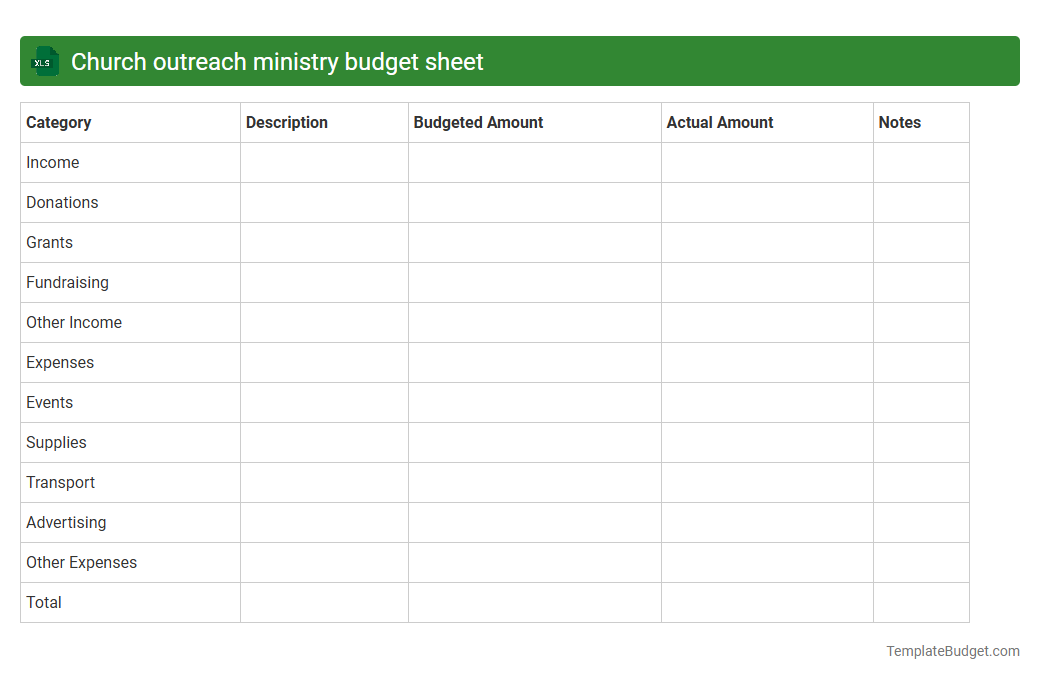This screenshot has height=680, width=1040.
Task: Click the Other Expenses category cell
Action: tap(81, 562)
